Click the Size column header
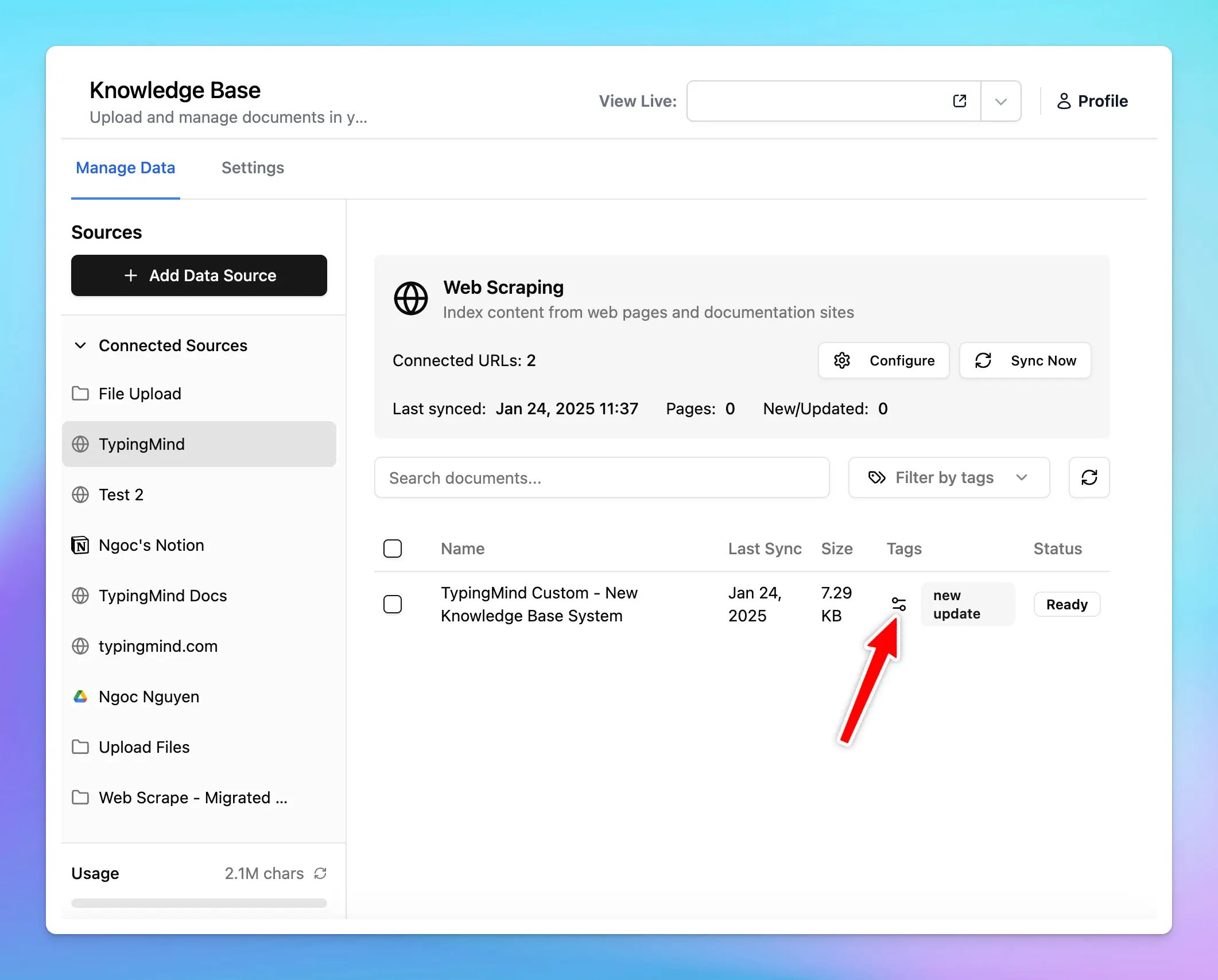 pyautogui.click(x=837, y=549)
